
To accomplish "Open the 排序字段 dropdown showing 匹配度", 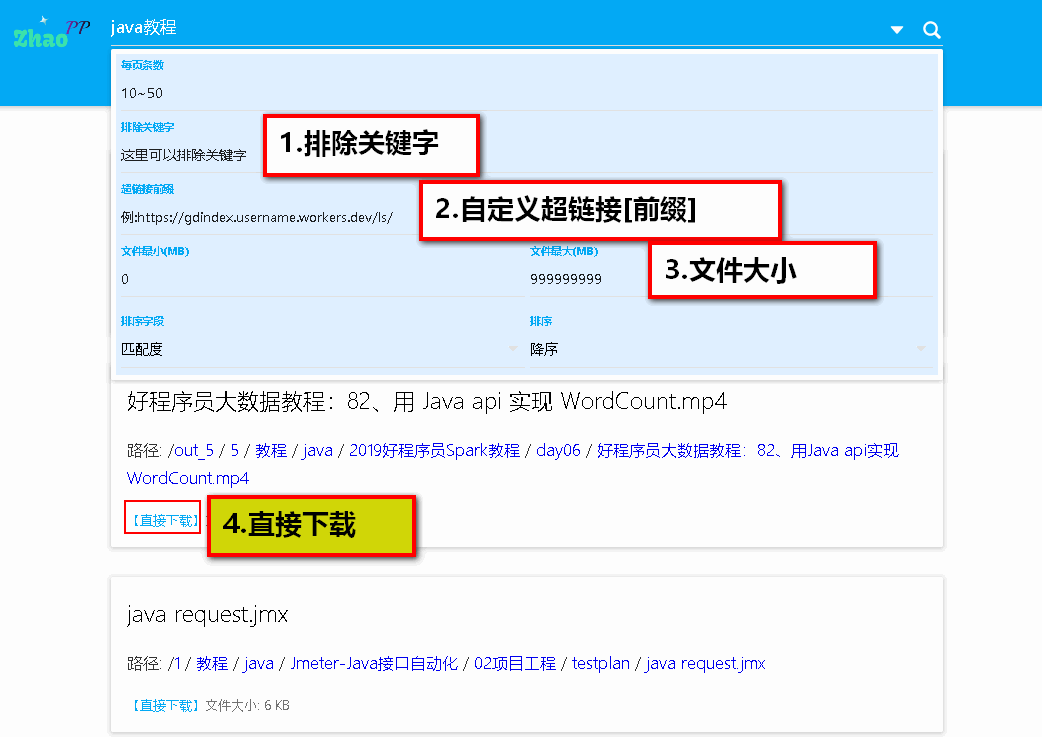I will 300,349.
